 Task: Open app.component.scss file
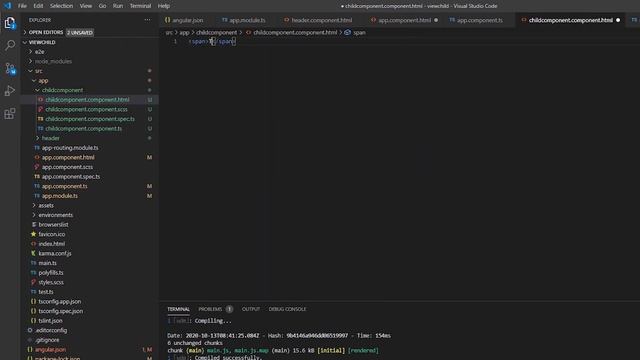pyautogui.click(x=67, y=167)
